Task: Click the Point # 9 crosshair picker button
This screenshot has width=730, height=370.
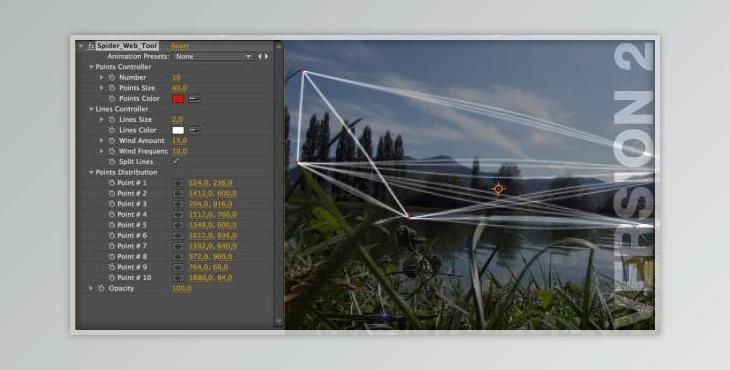Action: point(178,267)
